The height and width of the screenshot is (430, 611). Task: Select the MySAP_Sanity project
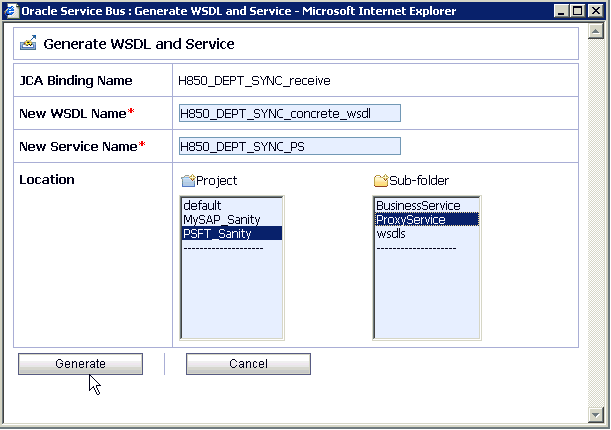pos(232,219)
